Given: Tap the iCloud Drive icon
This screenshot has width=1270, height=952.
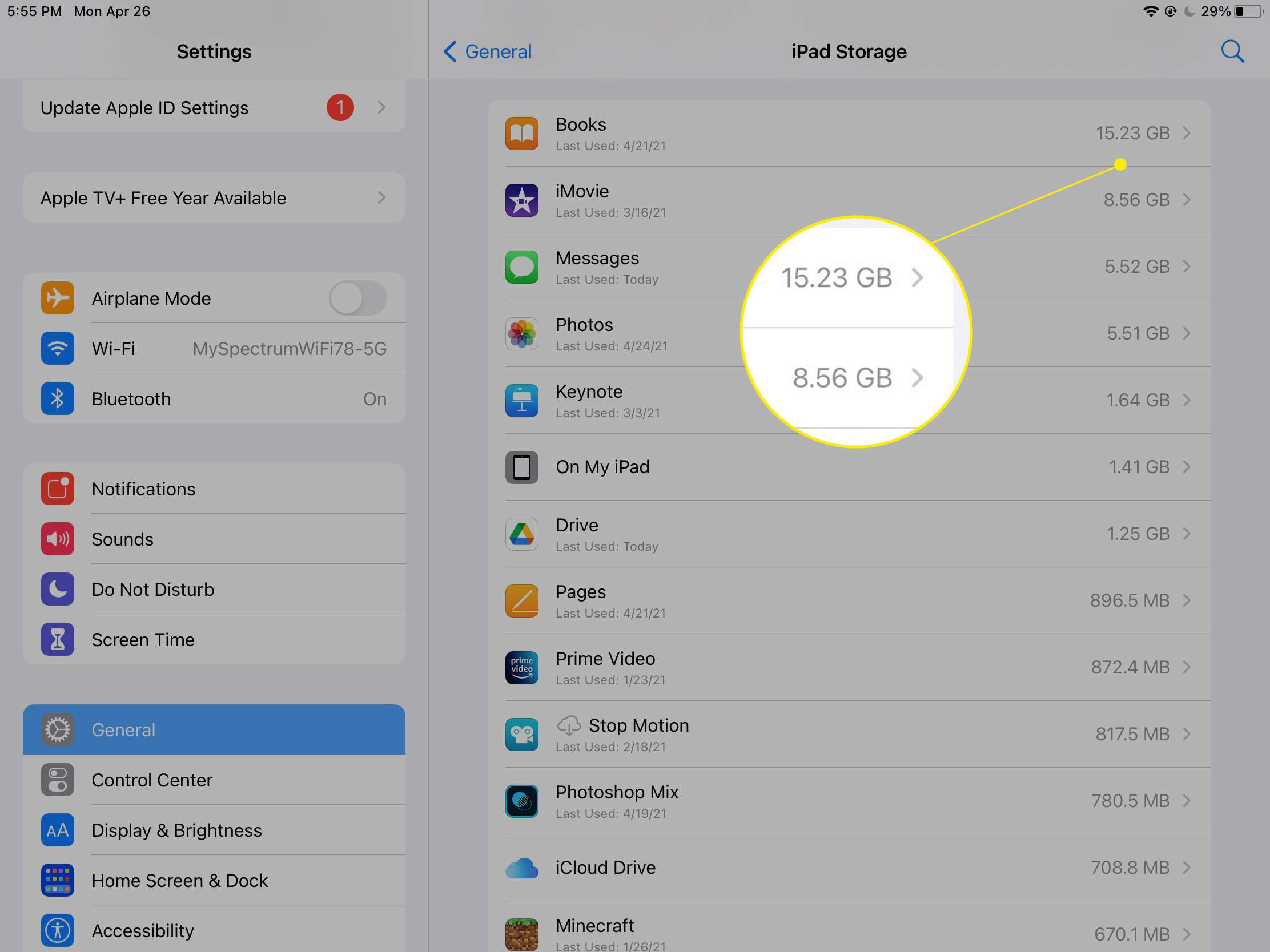Looking at the screenshot, I should [521, 868].
